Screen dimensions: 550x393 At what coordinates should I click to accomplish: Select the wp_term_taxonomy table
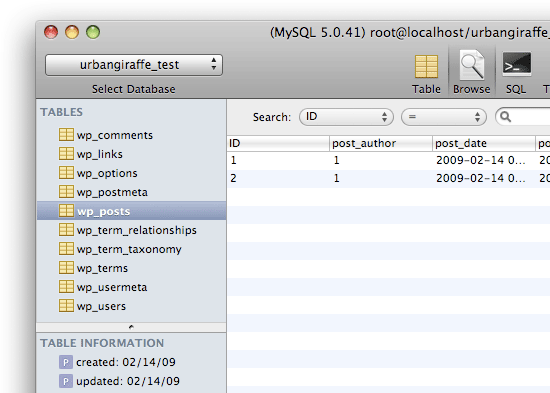click(x=132, y=249)
